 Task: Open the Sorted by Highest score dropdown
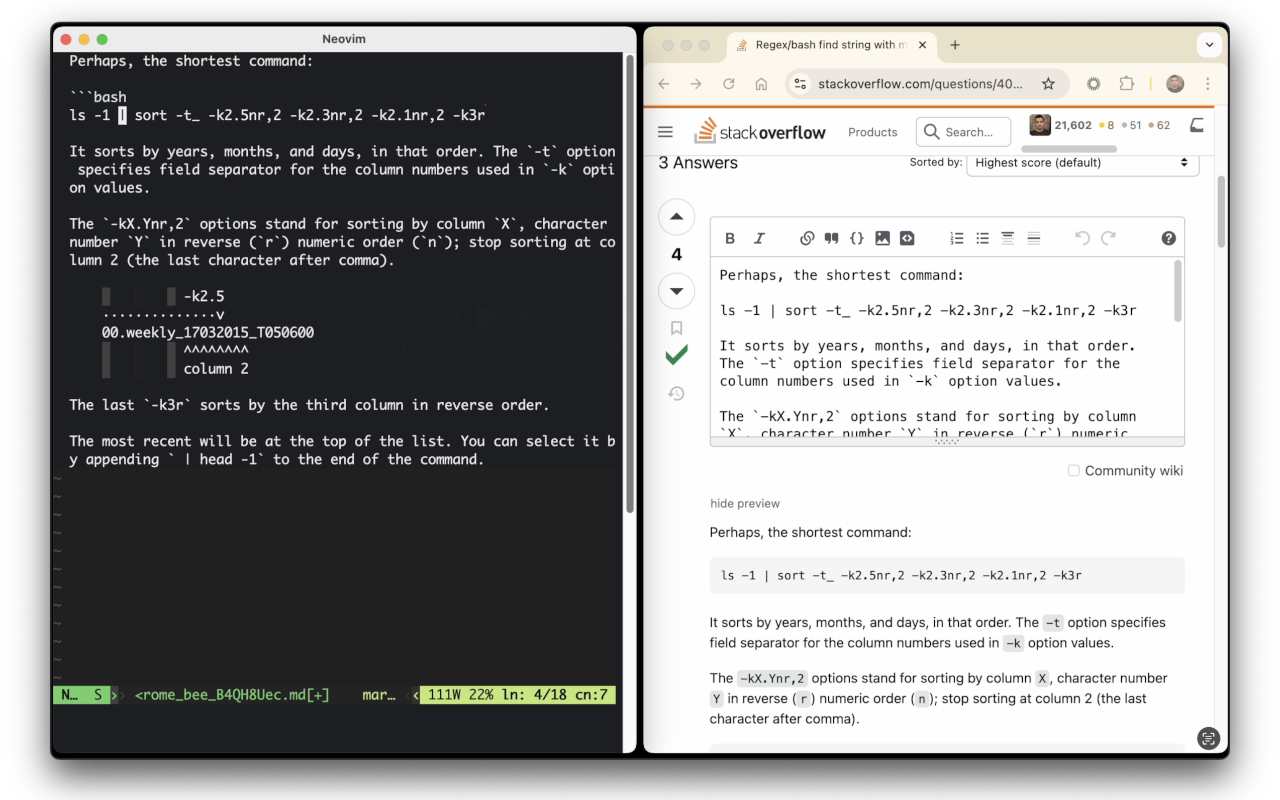pos(1082,162)
